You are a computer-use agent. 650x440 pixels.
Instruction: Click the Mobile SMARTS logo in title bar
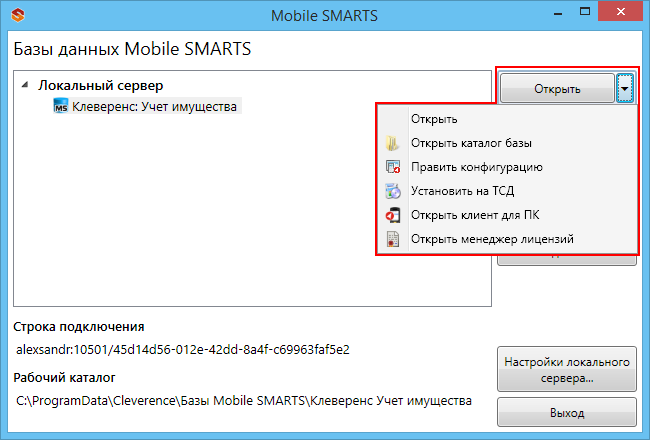click(18, 15)
